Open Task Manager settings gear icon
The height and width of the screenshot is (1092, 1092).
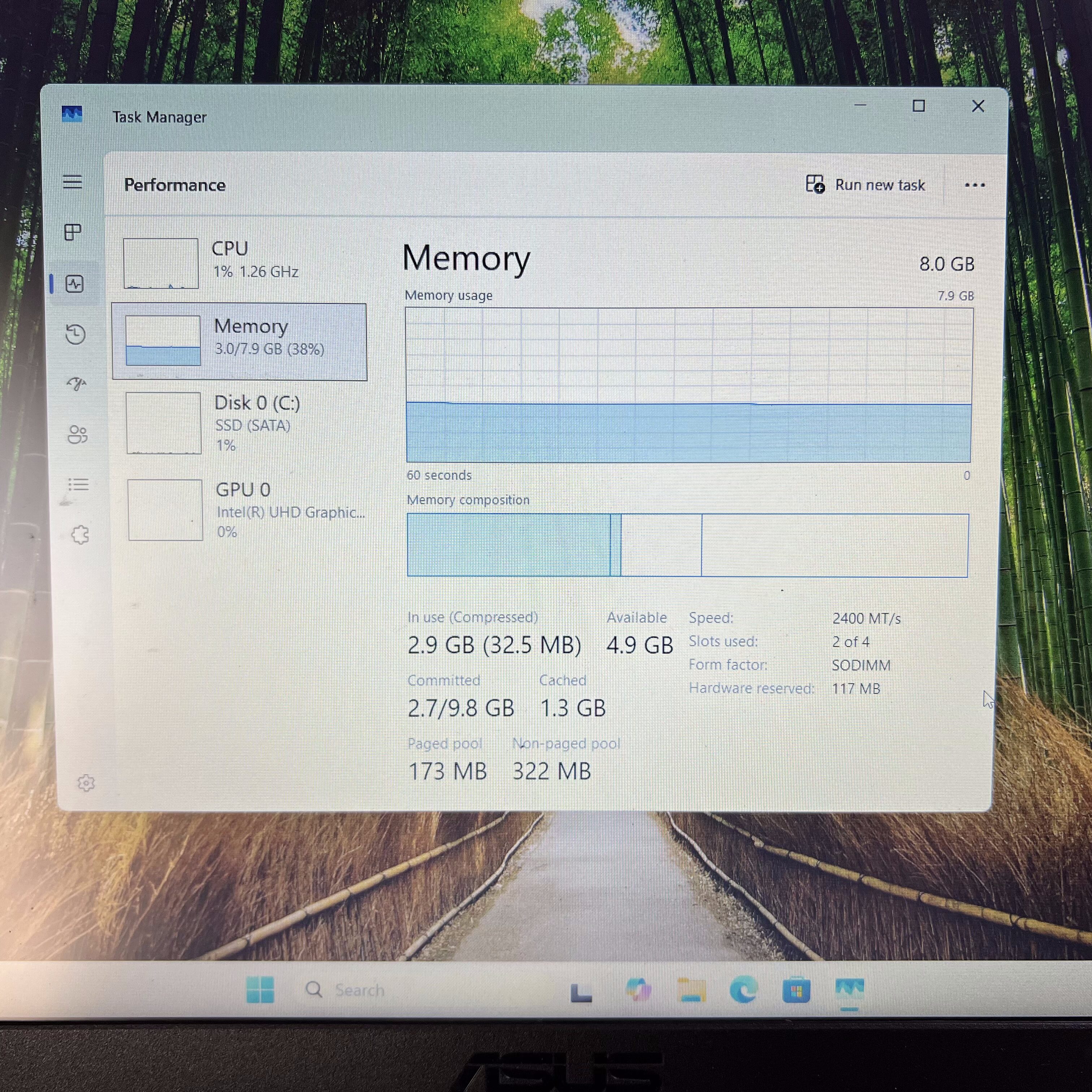pyautogui.click(x=86, y=783)
